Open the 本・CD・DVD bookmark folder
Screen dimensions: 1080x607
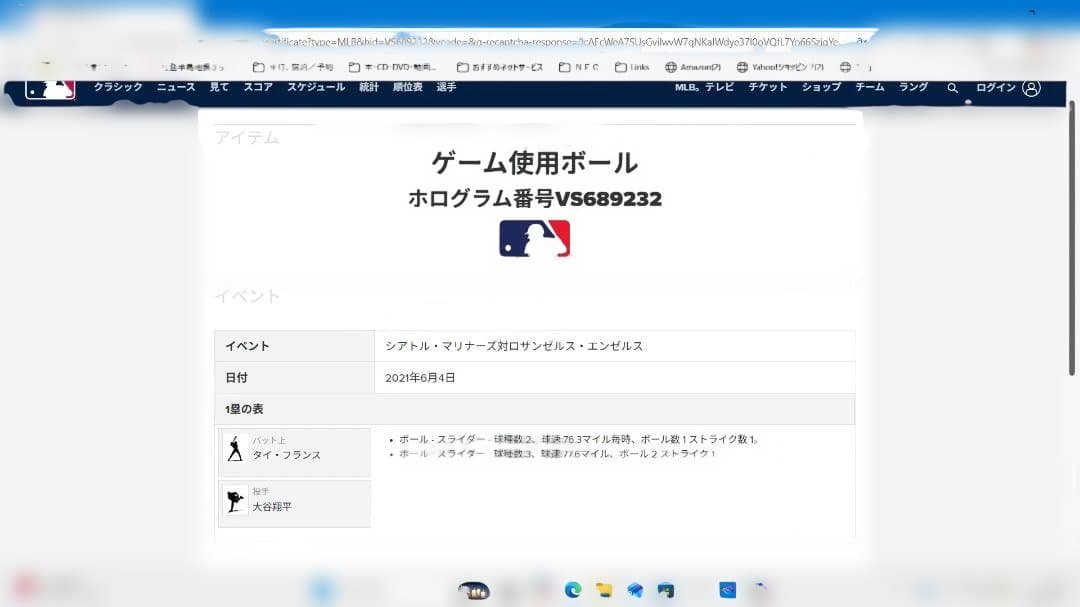393,67
